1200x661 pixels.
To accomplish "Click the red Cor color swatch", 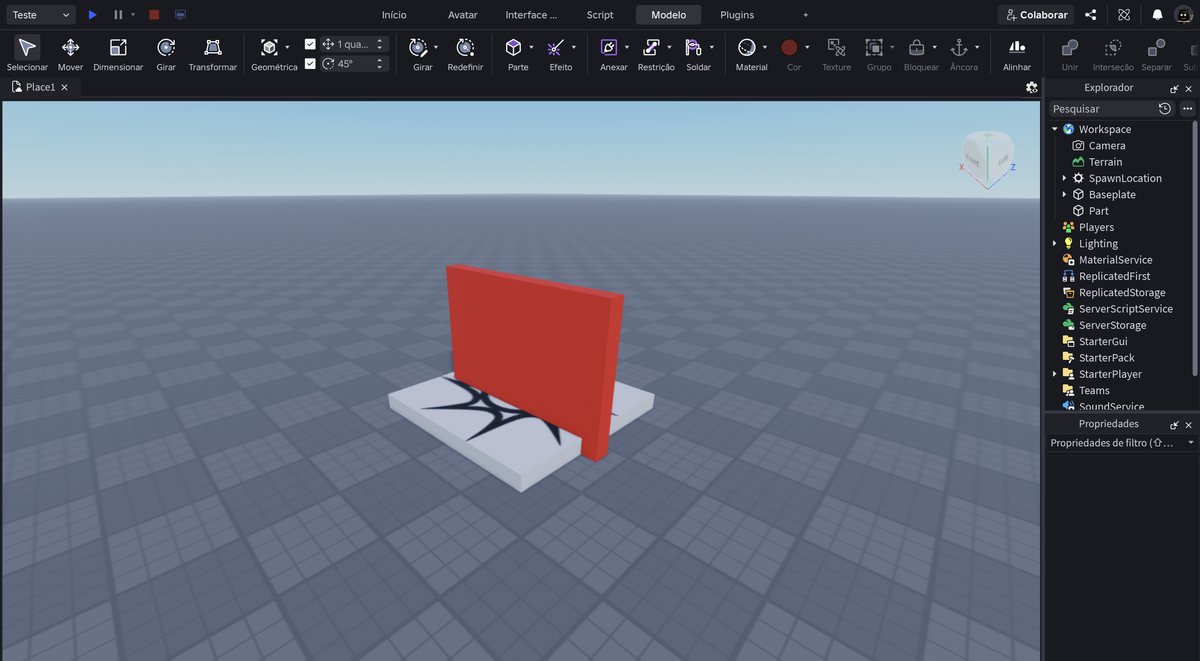I will pos(789,47).
